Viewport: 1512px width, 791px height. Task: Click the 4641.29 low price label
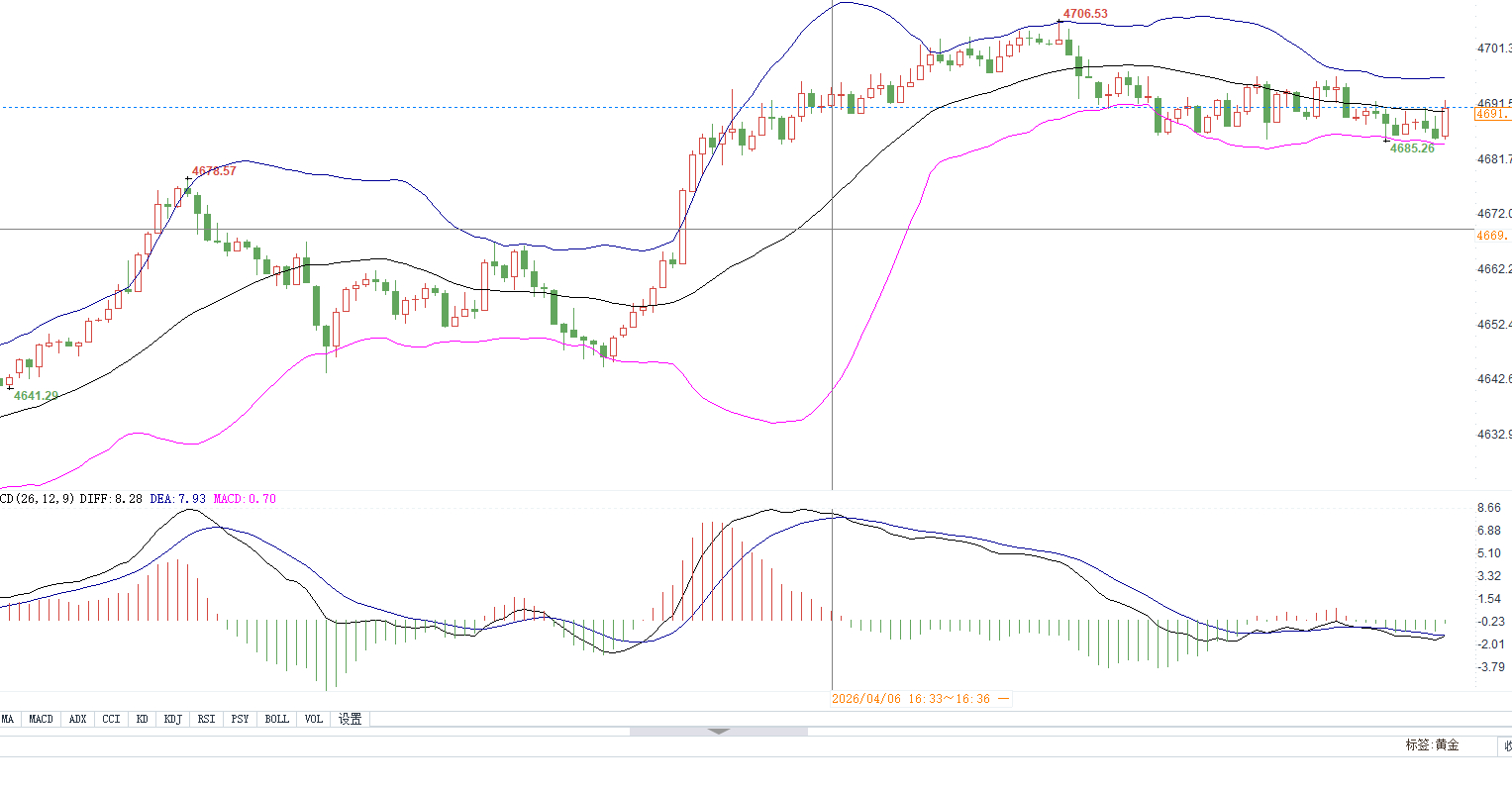tap(36, 396)
